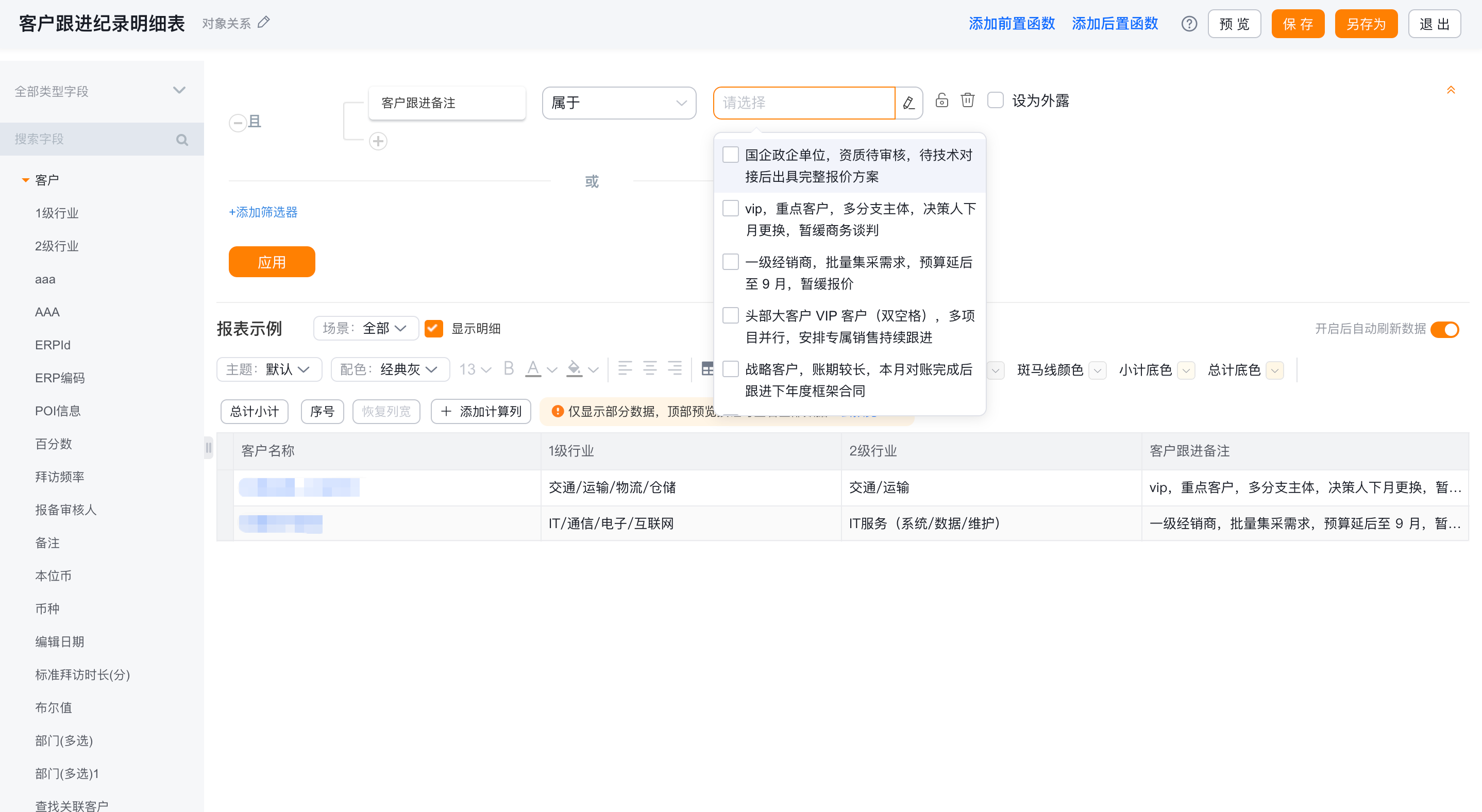Screen dimensions: 1482x812
Task: Click the orange 应用 button
Action: 272,262
